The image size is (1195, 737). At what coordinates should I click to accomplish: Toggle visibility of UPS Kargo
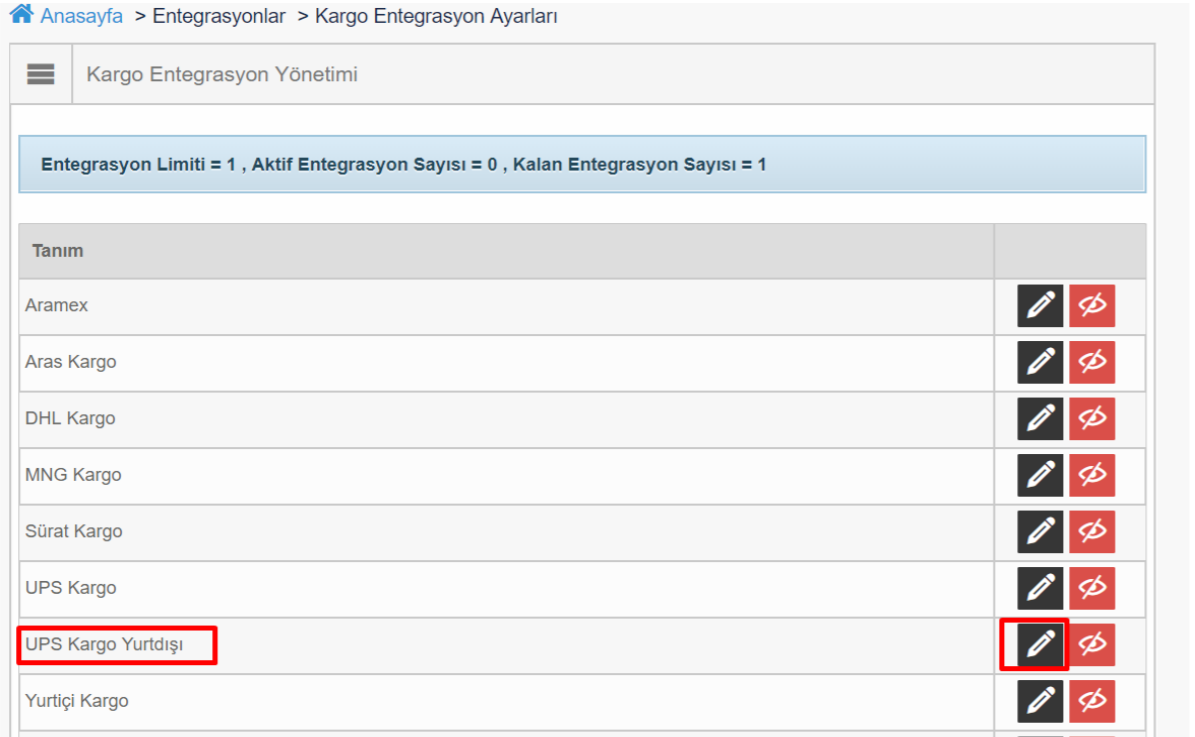pos(1091,588)
